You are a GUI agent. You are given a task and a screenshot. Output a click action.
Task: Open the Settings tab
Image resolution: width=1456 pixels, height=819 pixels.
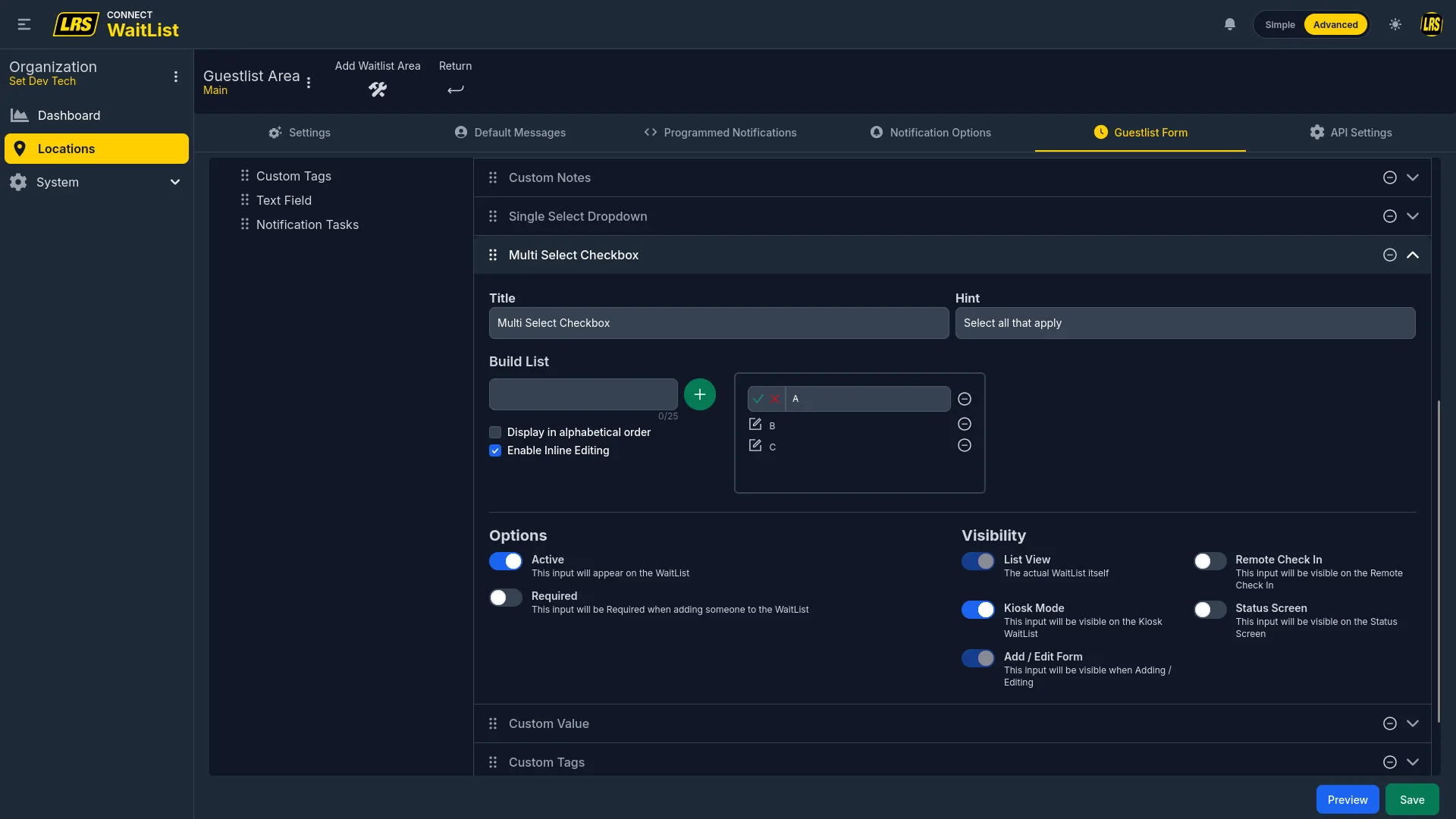click(x=300, y=133)
